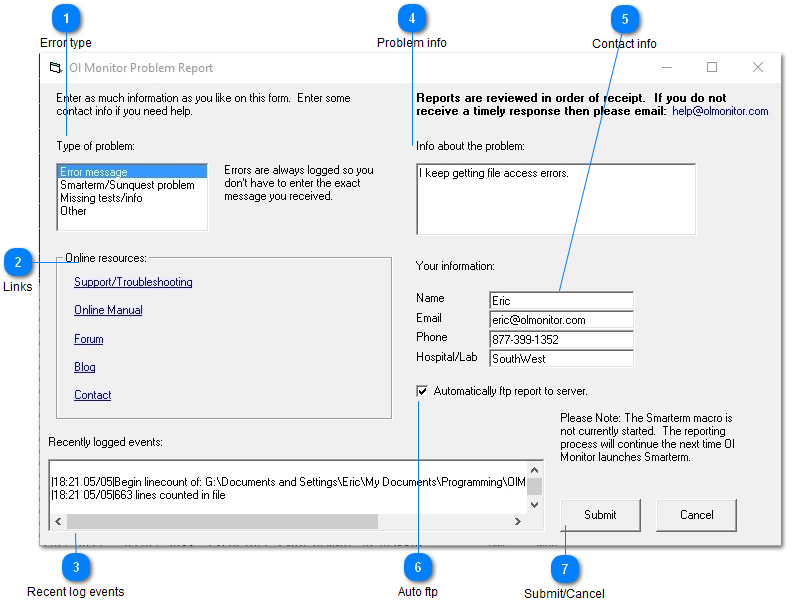The image size is (794, 604).
Task: Submit the problem report
Action: click(x=600, y=515)
